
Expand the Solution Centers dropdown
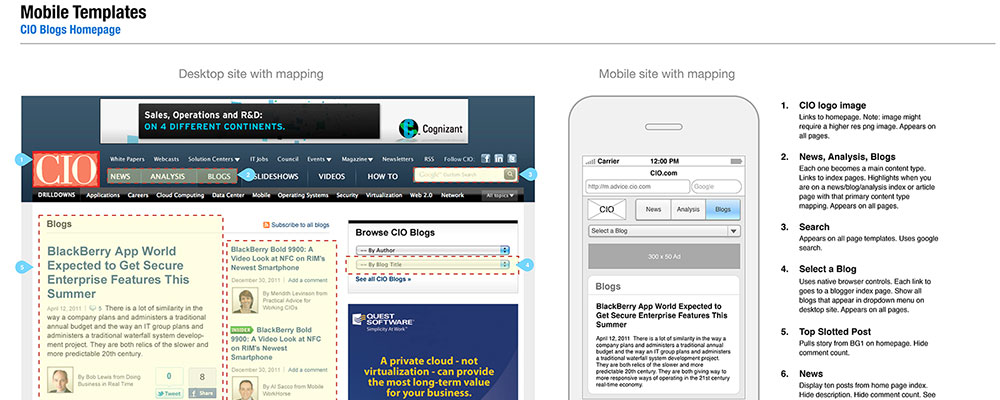point(214,159)
